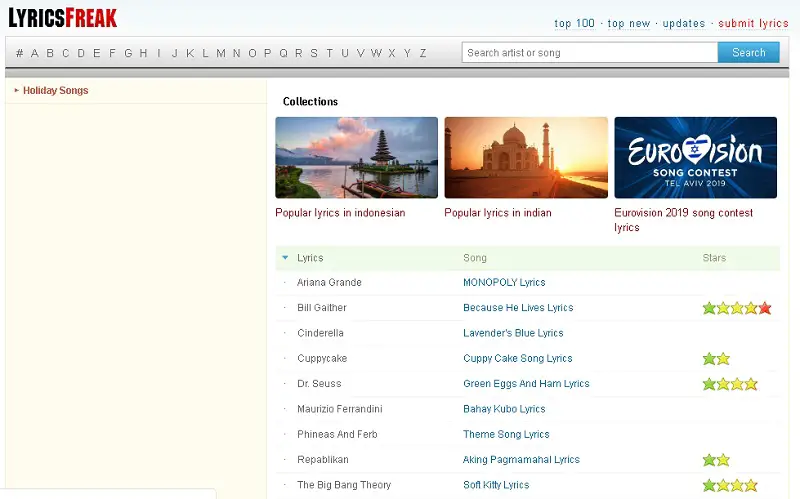Screen dimensions: 800x499
Task: Click the Song column header
Action: (x=474, y=258)
